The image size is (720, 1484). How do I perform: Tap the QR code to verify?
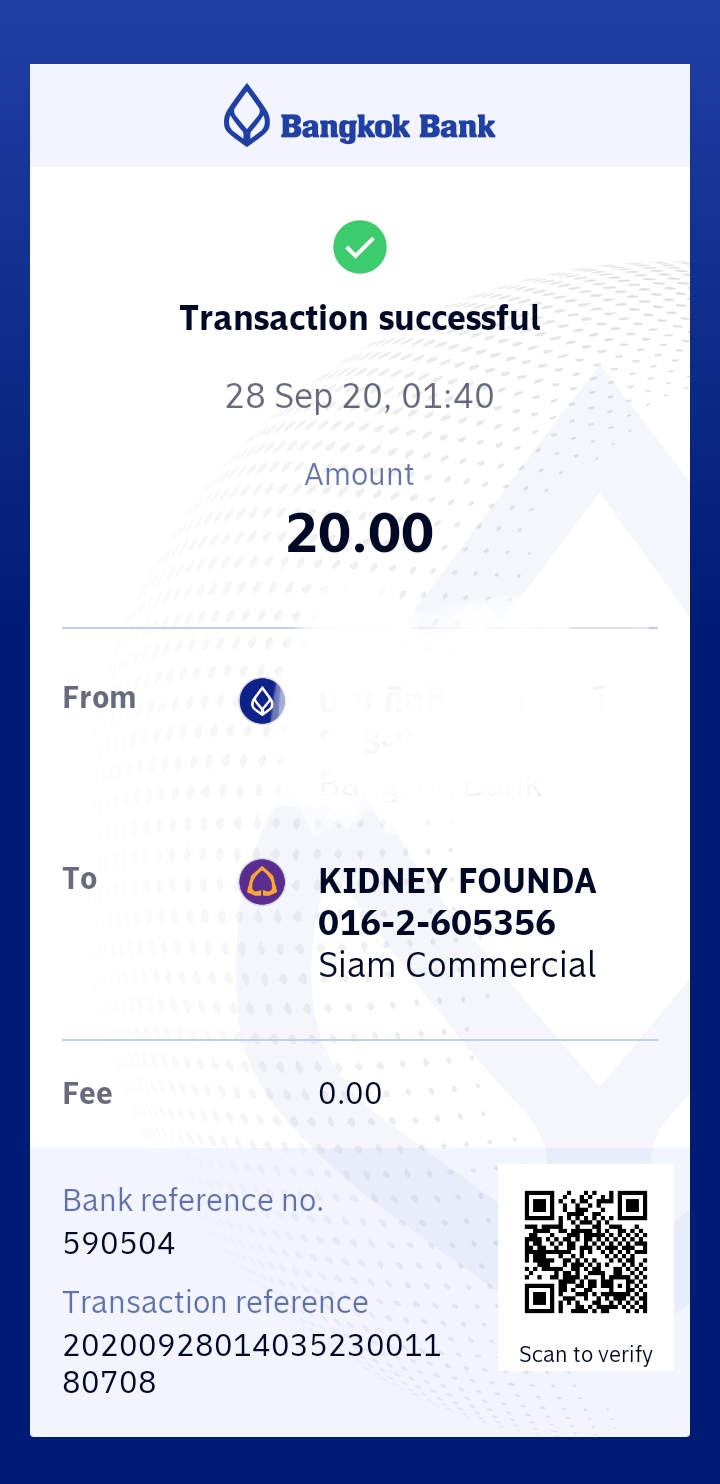(x=586, y=1251)
